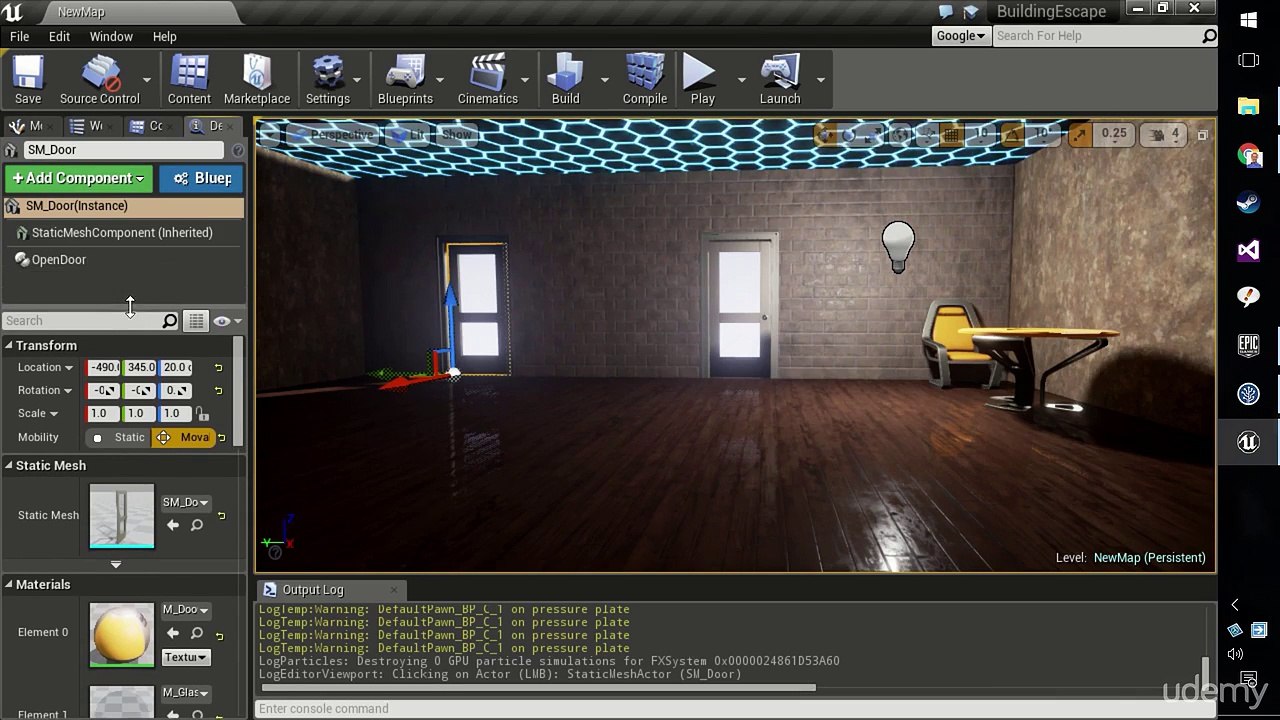Screen dimensions: 1280x720
Task: Toggle grid snapping in viewport
Action: 952,134
